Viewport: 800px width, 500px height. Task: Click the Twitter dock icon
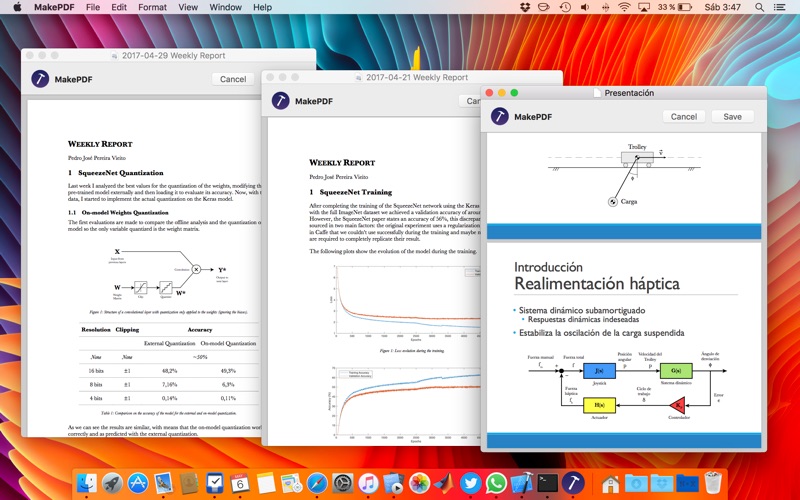471,483
